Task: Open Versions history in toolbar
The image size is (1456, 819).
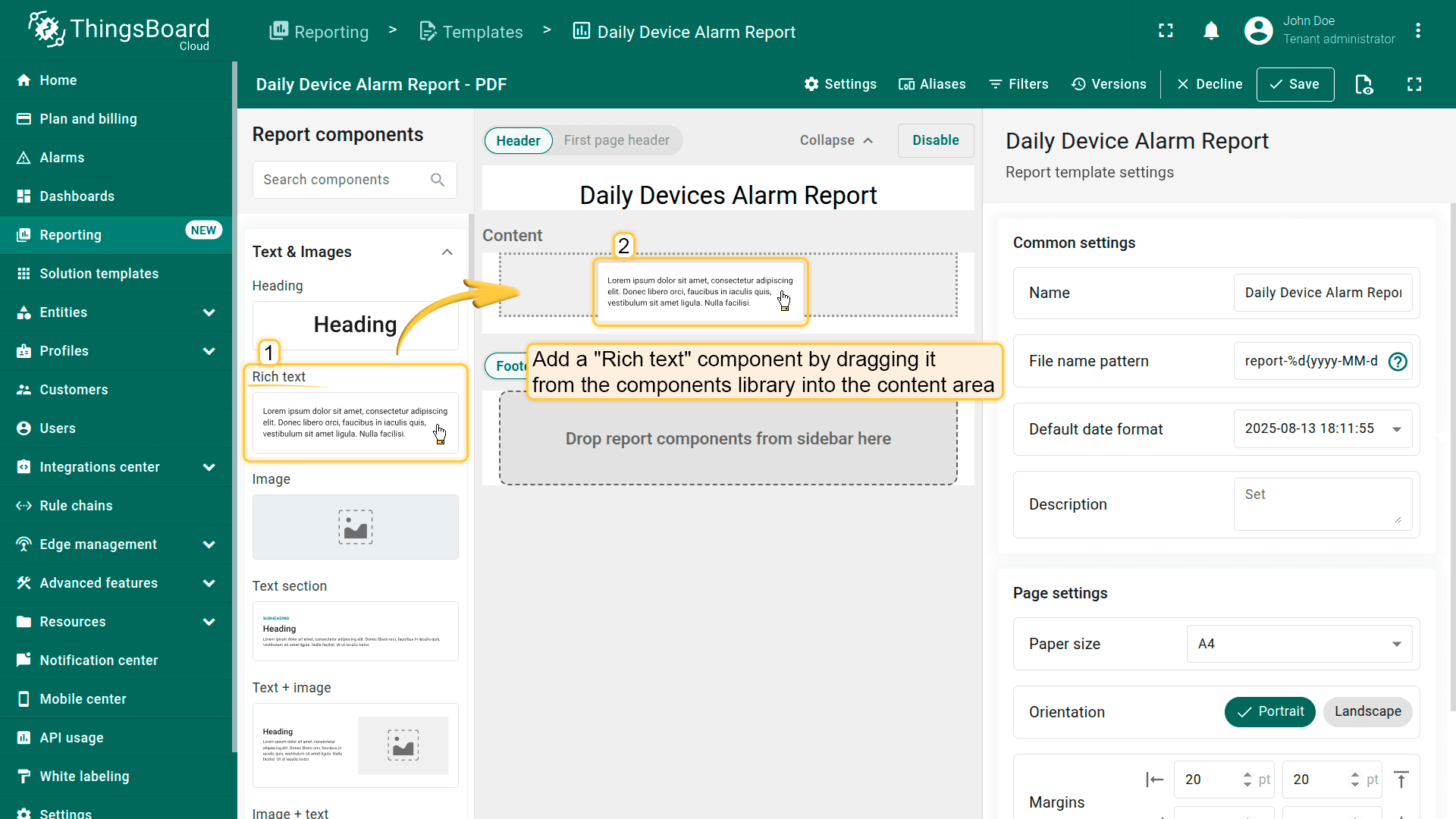Action: pyautogui.click(x=1109, y=84)
